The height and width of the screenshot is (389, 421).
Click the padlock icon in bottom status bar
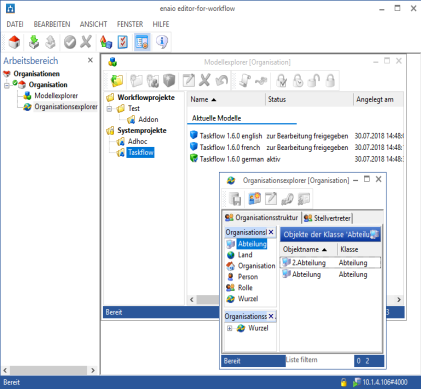click(x=343, y=382)
